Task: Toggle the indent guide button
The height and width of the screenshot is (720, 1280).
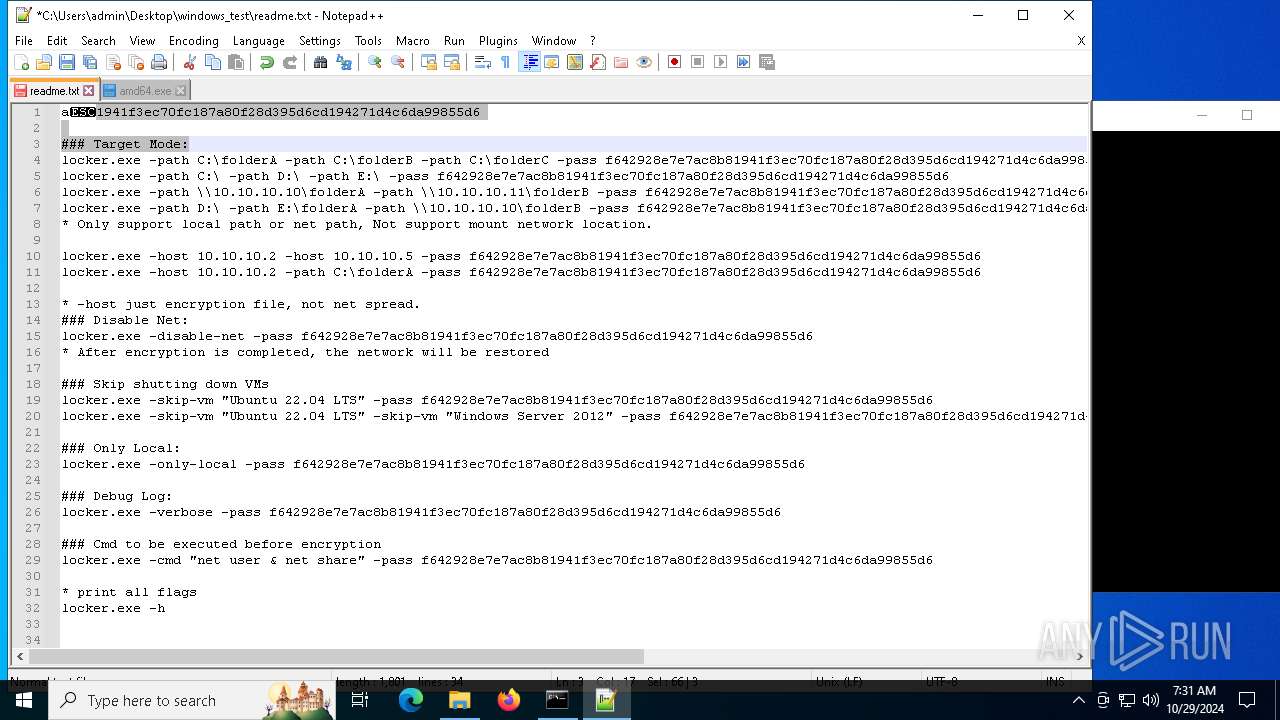Action: click(530, 62)
